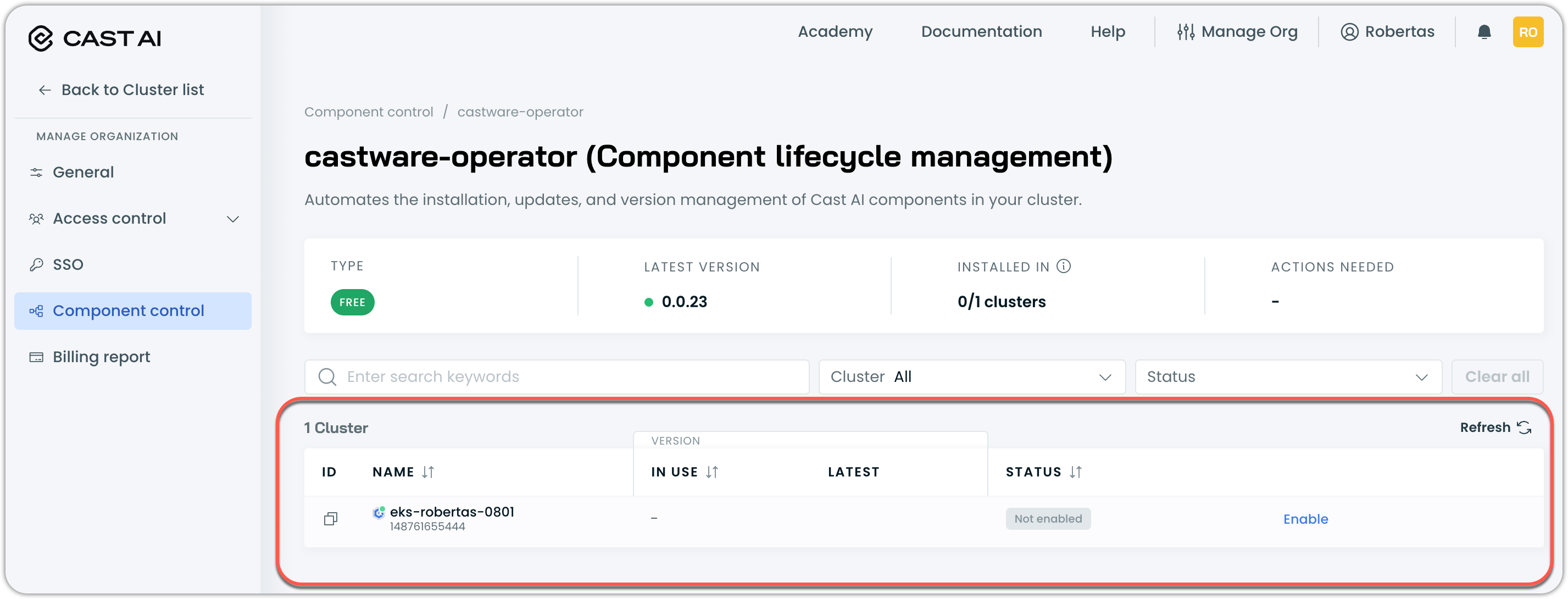Focus the search keywords input field
Screen dimensions: 1568x599
click(566, 377)
